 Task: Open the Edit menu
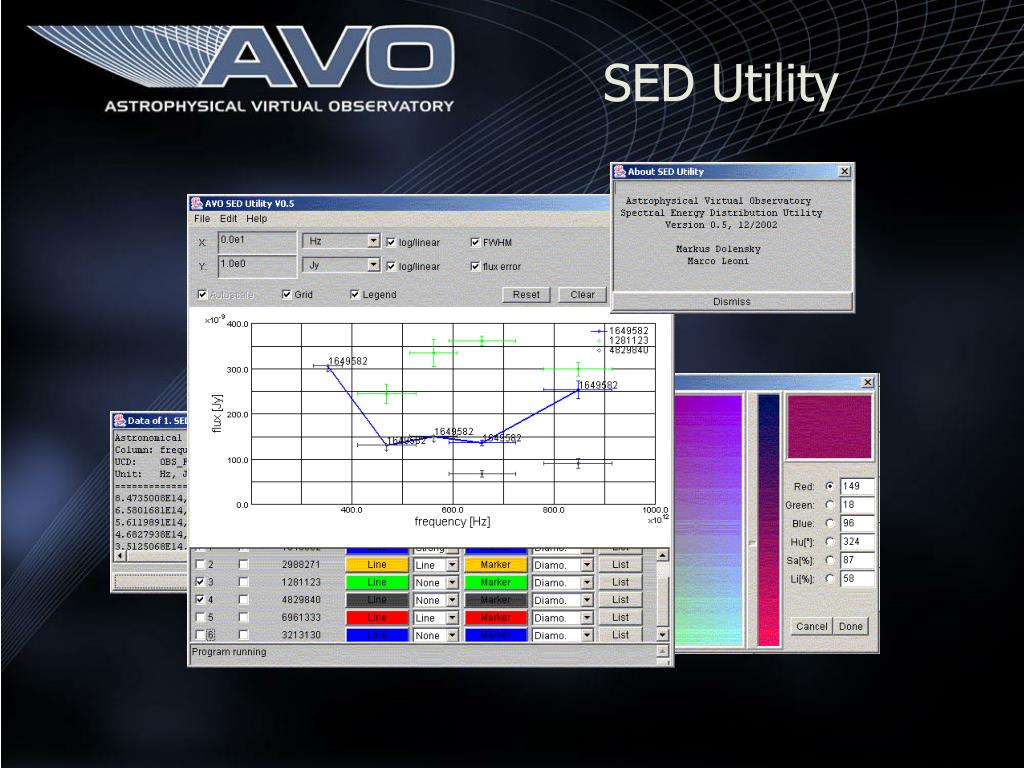[x=228, y=219]
